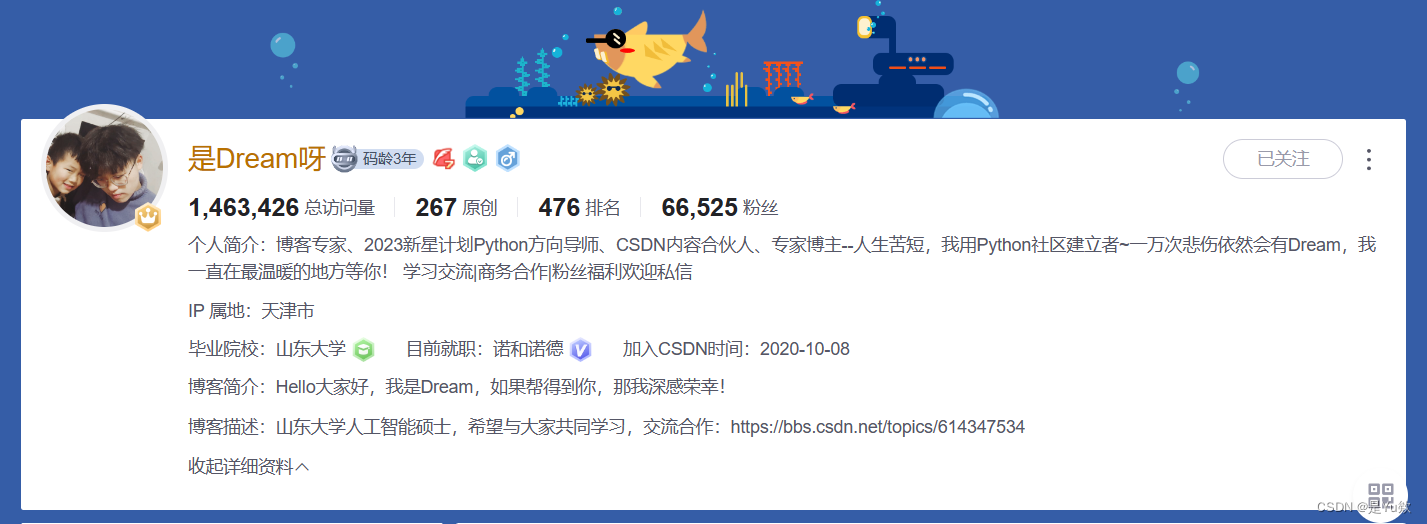Click the blue male-symbol badge icon
The image size is (1427, 524).
507,158
